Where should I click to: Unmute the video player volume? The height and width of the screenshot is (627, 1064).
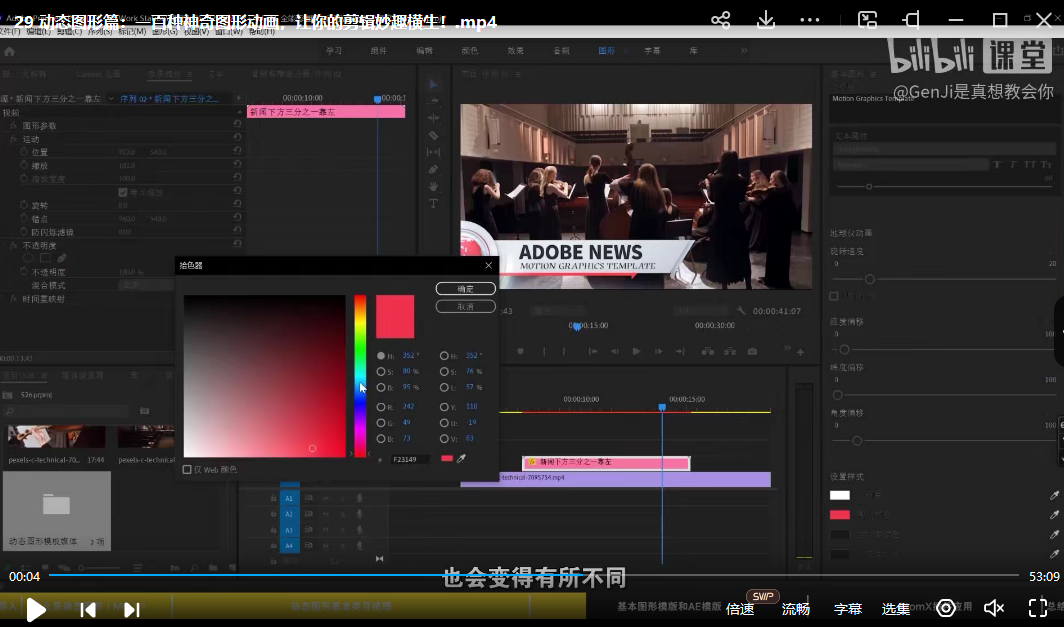click(993, 608)
